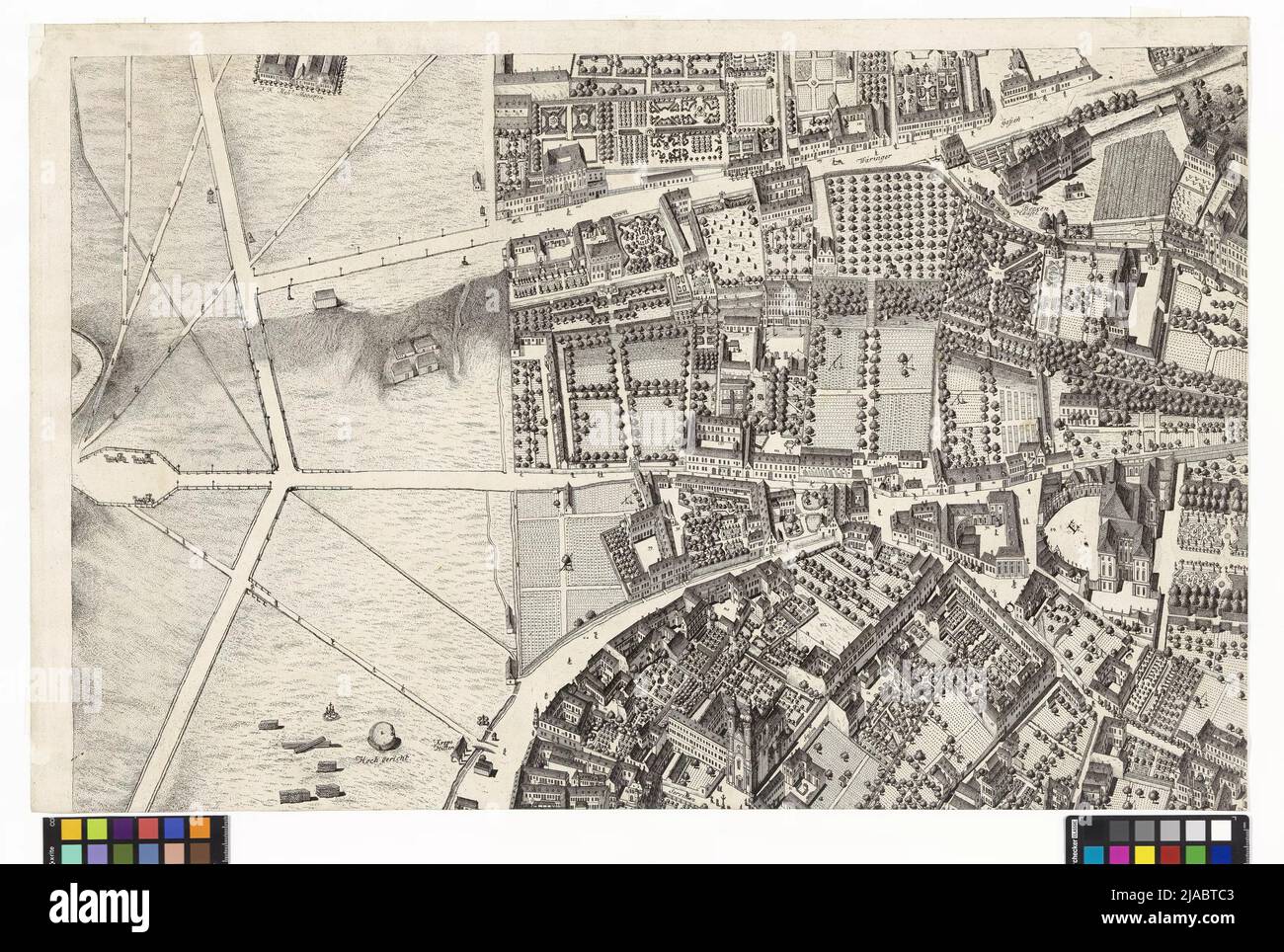Click the alamy logo in bottom bar

[x=99, y=909]
